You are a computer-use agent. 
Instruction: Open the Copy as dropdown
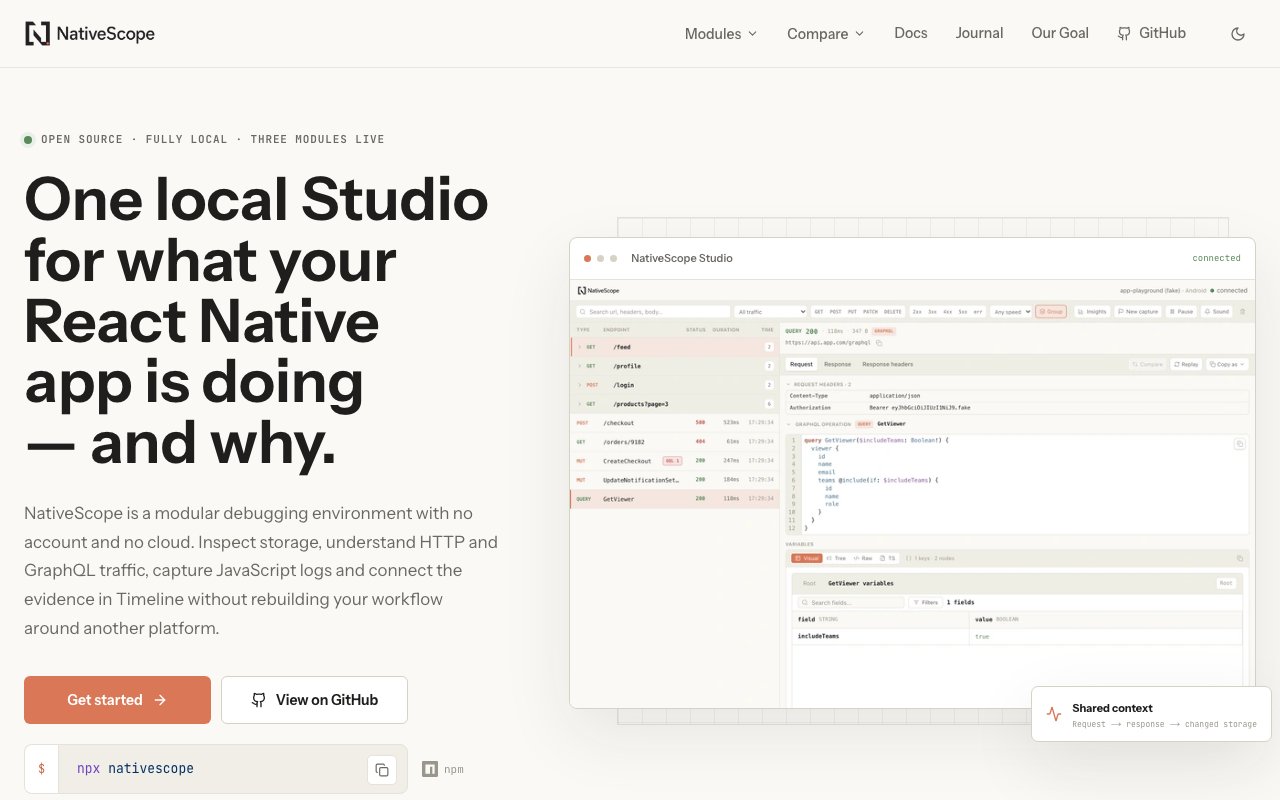(1227, 364)
